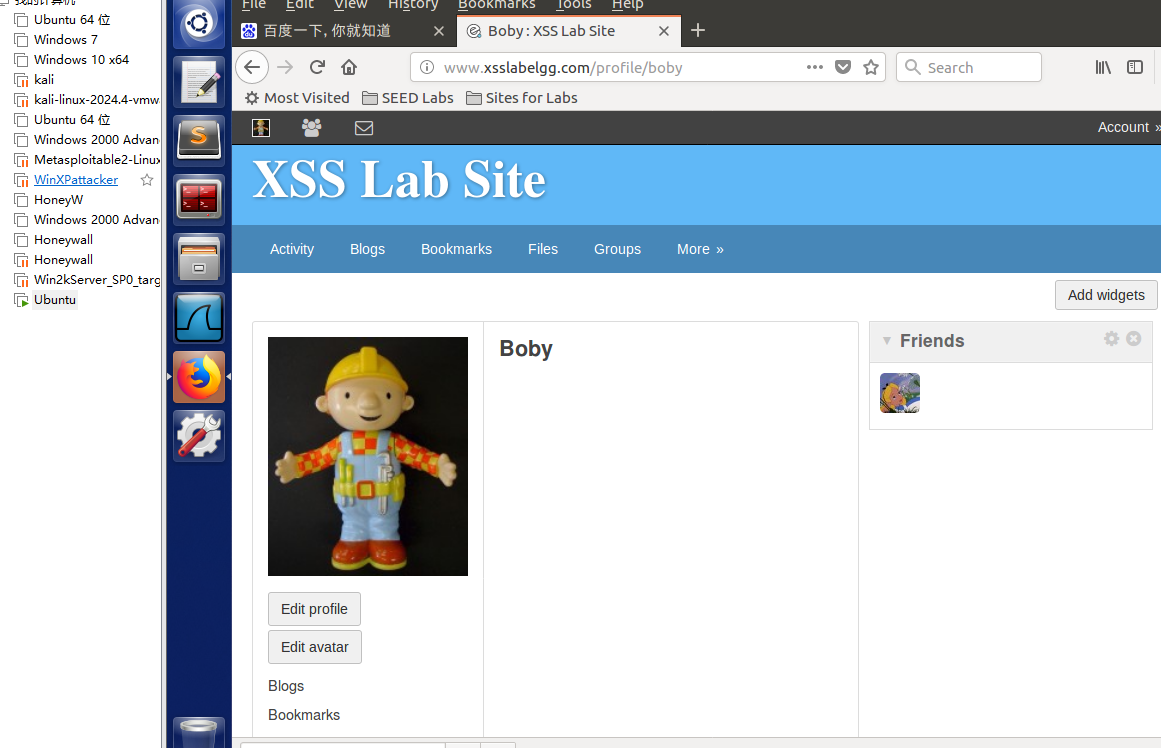Click Edit avatar button
Viewport: 1161px width, 748px height.
coord(315,647)
